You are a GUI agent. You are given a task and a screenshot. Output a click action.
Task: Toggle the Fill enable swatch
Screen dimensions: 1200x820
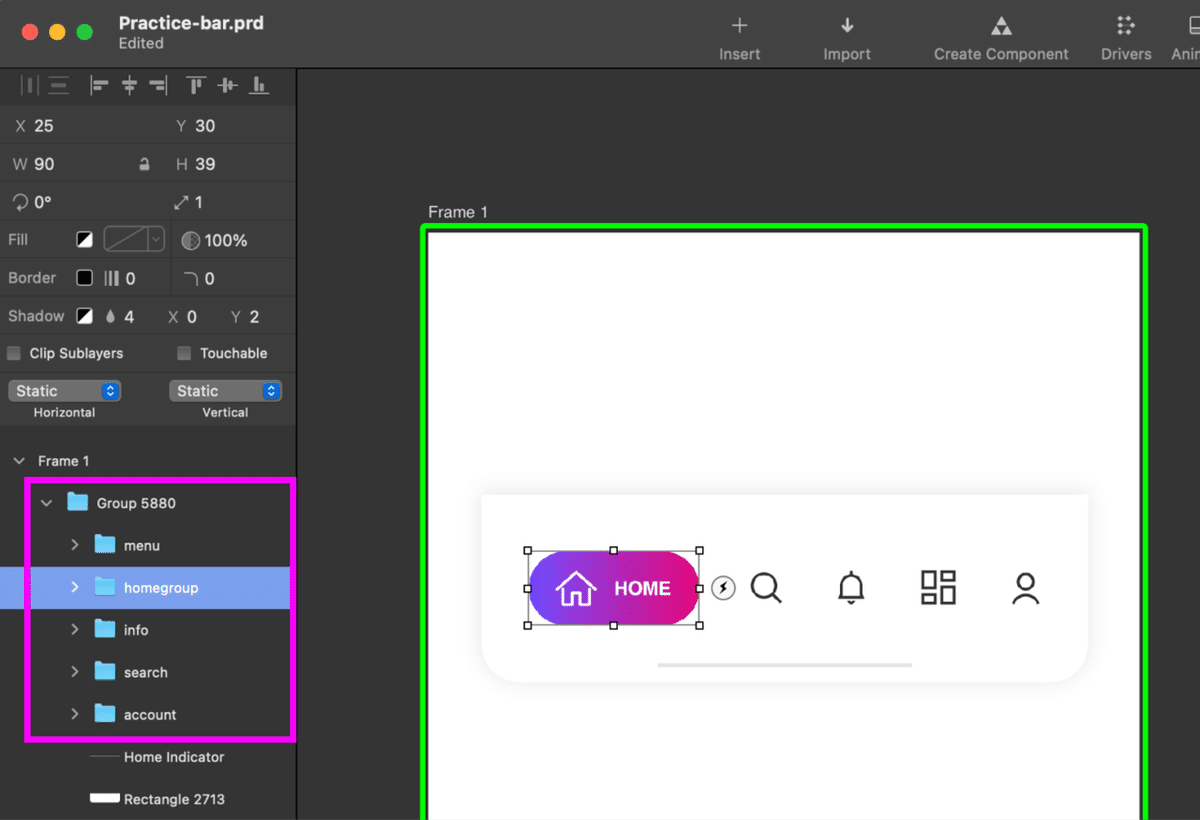[85, 240]
